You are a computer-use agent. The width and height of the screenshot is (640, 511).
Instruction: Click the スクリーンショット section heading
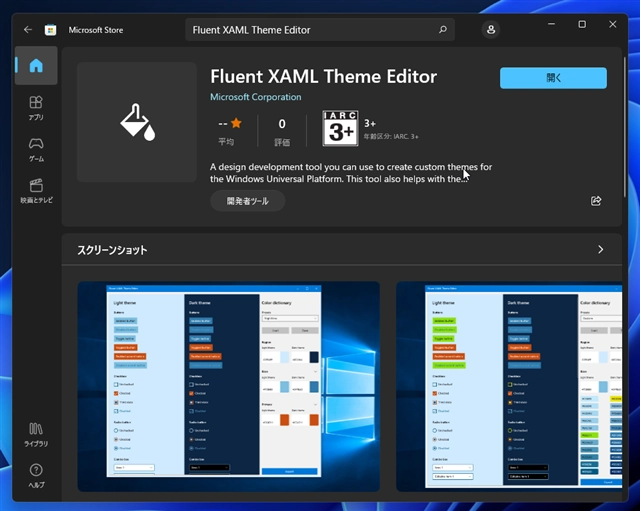(x=112, y=250)
